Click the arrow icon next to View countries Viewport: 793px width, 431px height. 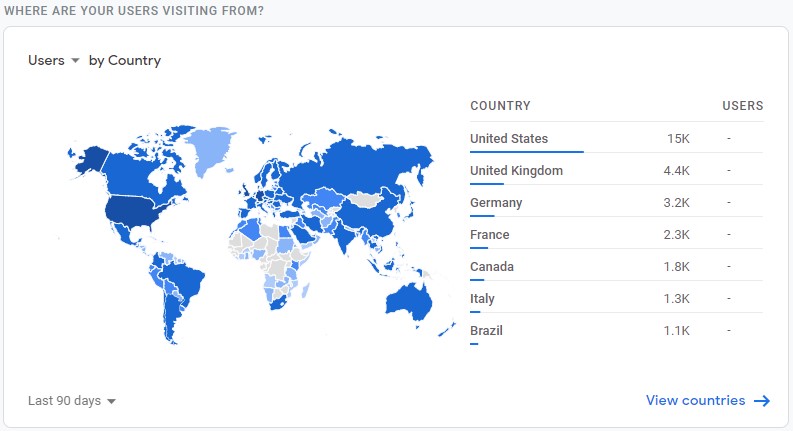click(762, 401)
